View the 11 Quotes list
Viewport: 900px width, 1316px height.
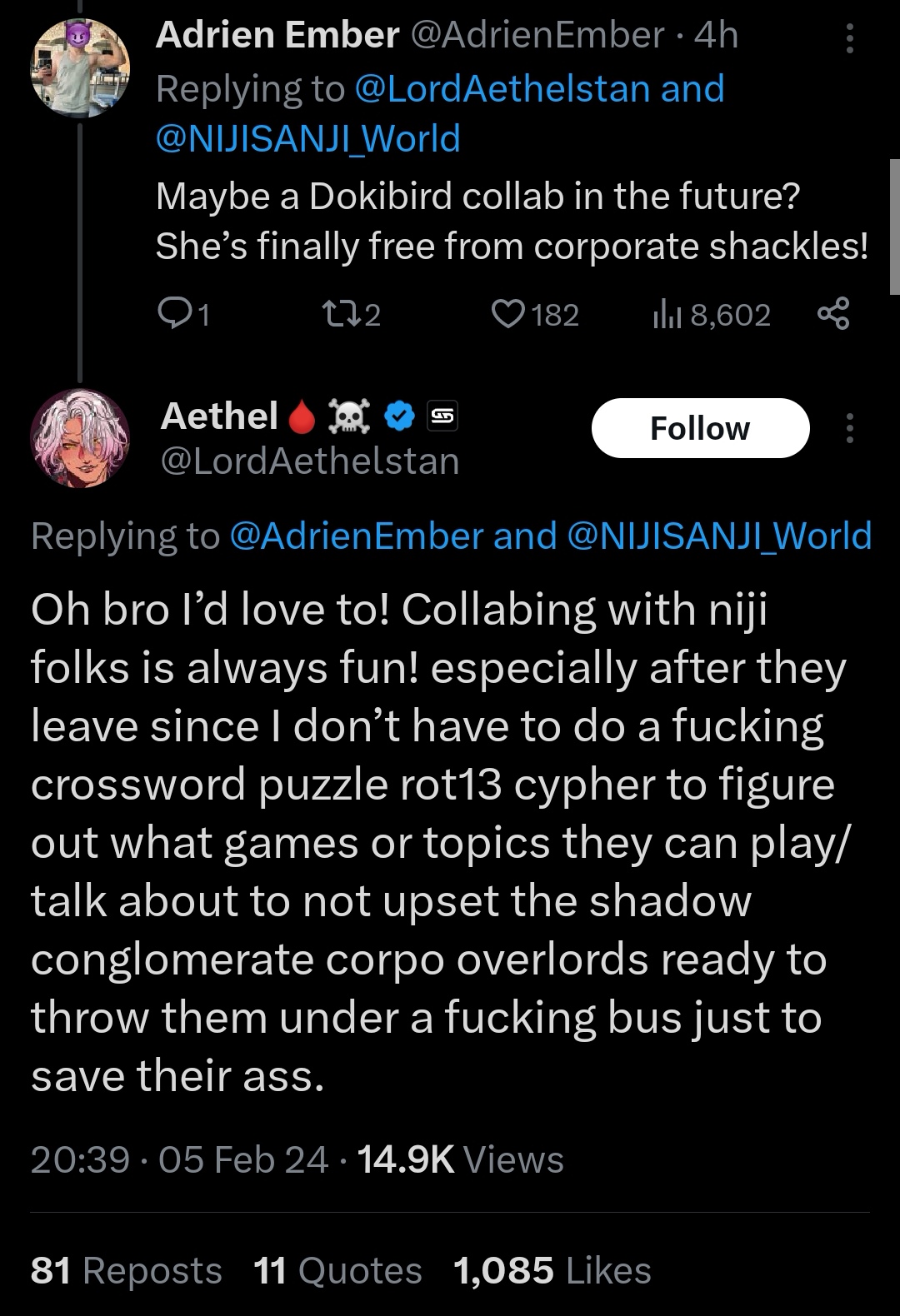point(337,1271)
